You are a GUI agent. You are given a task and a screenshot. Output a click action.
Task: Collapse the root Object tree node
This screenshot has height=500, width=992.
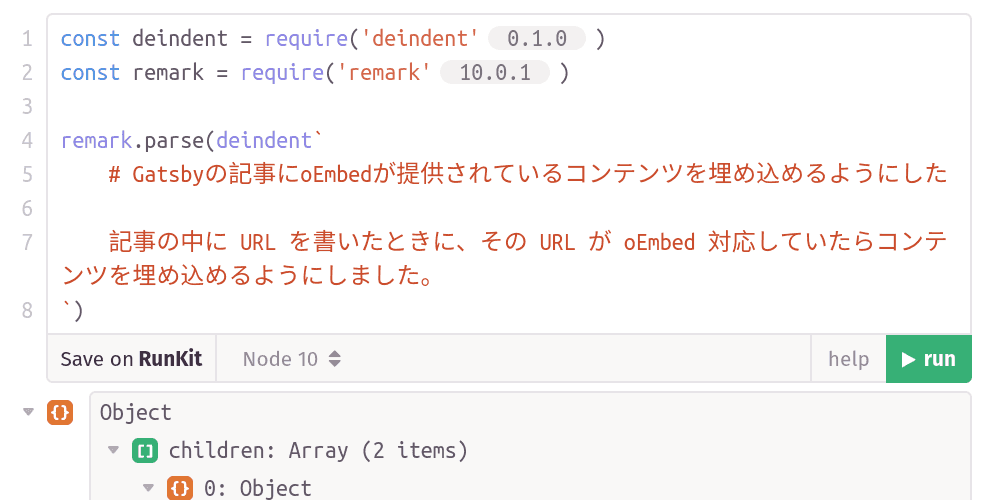28,411
